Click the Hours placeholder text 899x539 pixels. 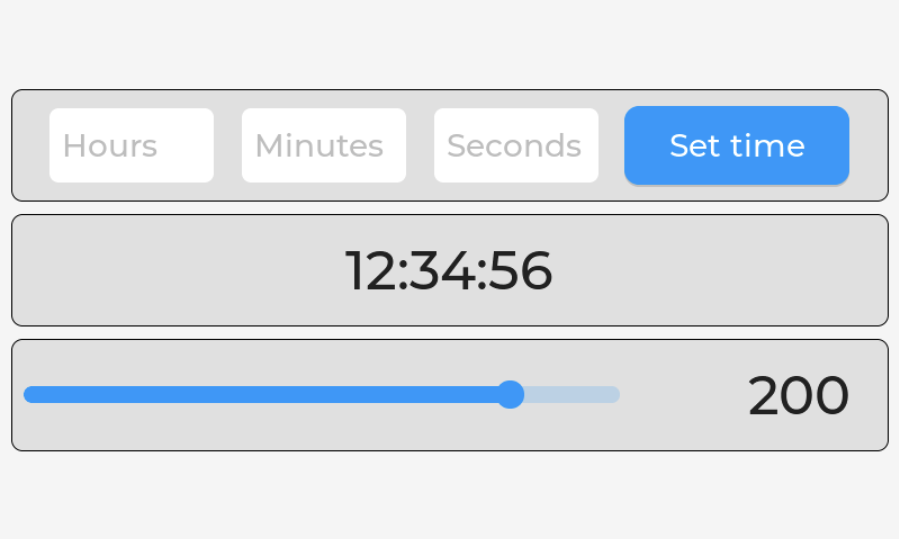click(x=110, y=146)
